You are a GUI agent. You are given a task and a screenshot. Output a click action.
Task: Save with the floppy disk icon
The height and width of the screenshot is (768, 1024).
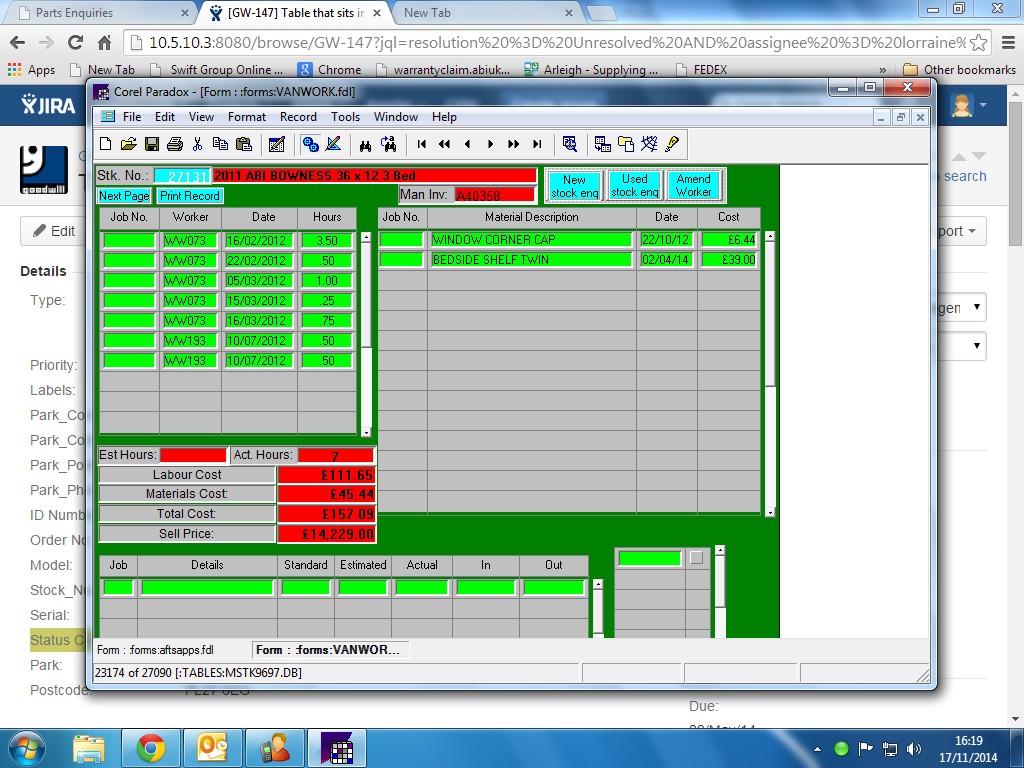[x=152, y=144]
